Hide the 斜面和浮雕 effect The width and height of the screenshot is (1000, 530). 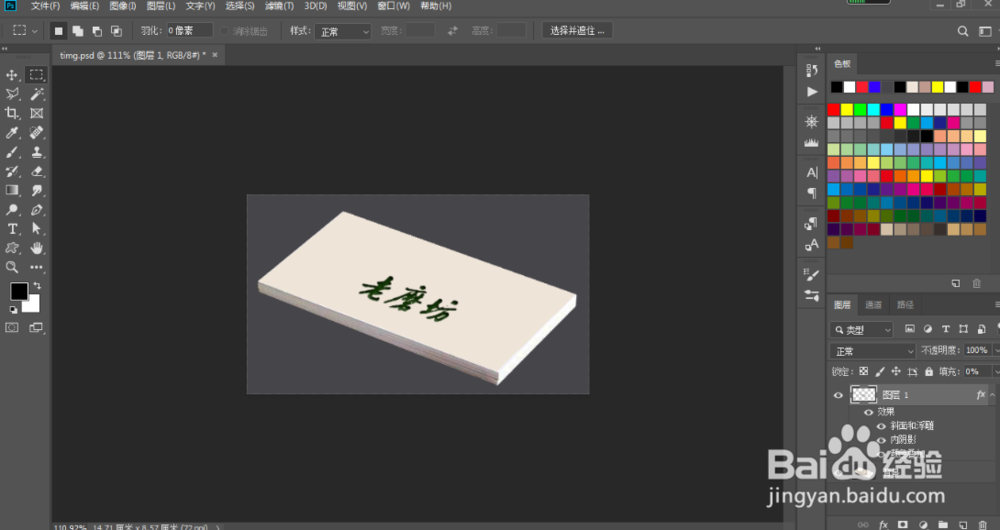(x=881, y=426)
